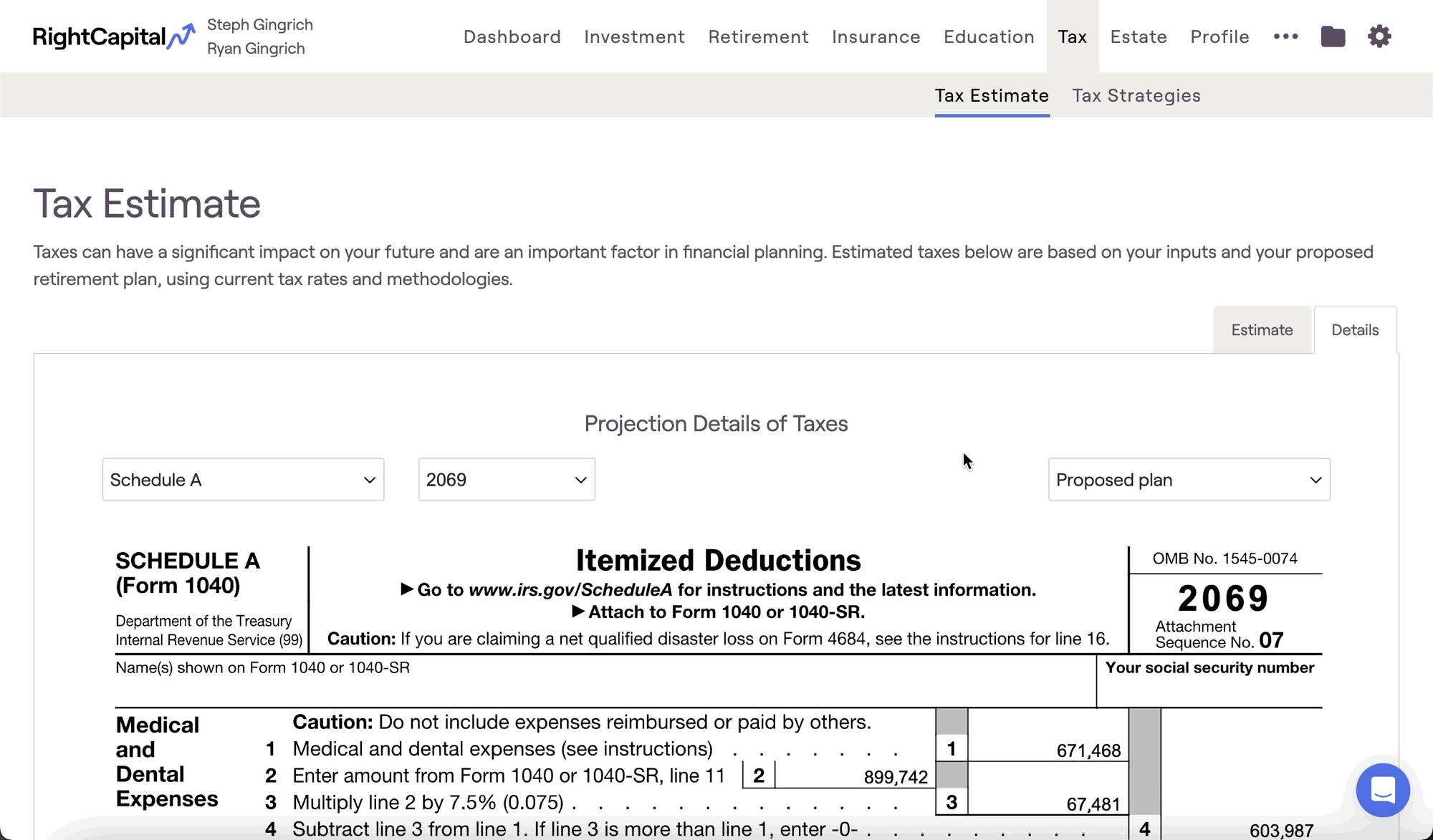1433x840 pixels.
Task: Go to the Dashboard menu
Action: coord(512,37)
